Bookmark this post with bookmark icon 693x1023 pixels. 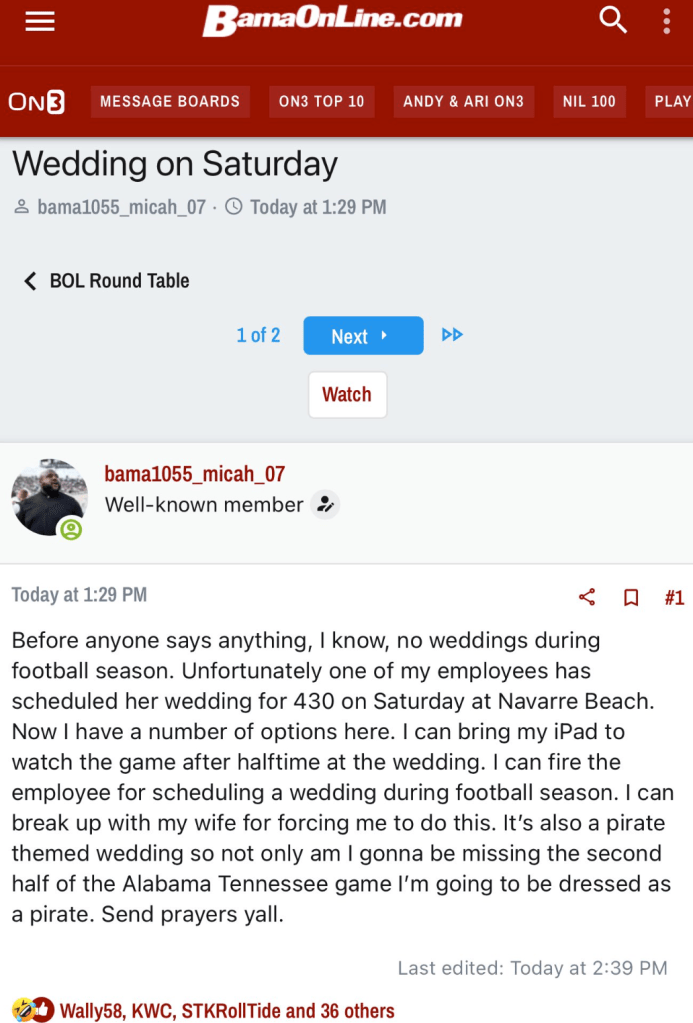[x=631, y=597]
